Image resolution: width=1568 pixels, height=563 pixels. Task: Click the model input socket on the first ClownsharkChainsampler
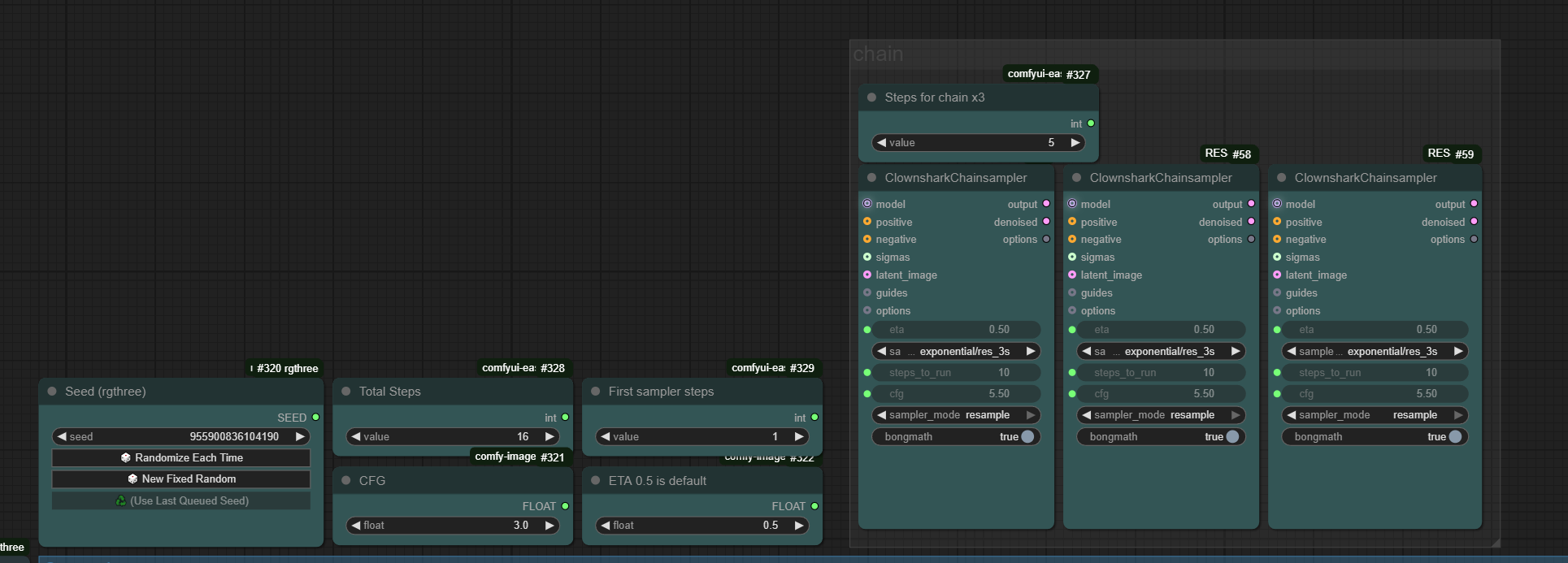(867, 204)
